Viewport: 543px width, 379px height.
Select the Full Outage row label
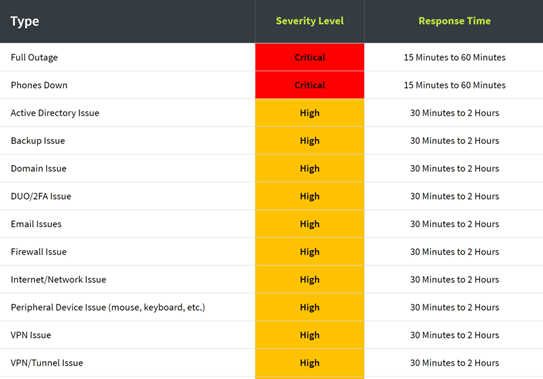pos(34,58)
